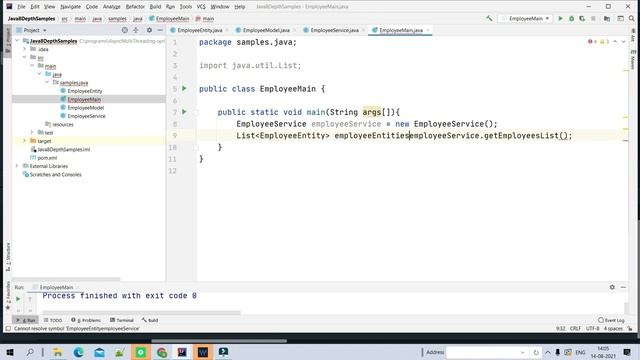Click the Run console horizontal scrollbar
The height and width of the screenshot is (360, 640).
141,313
